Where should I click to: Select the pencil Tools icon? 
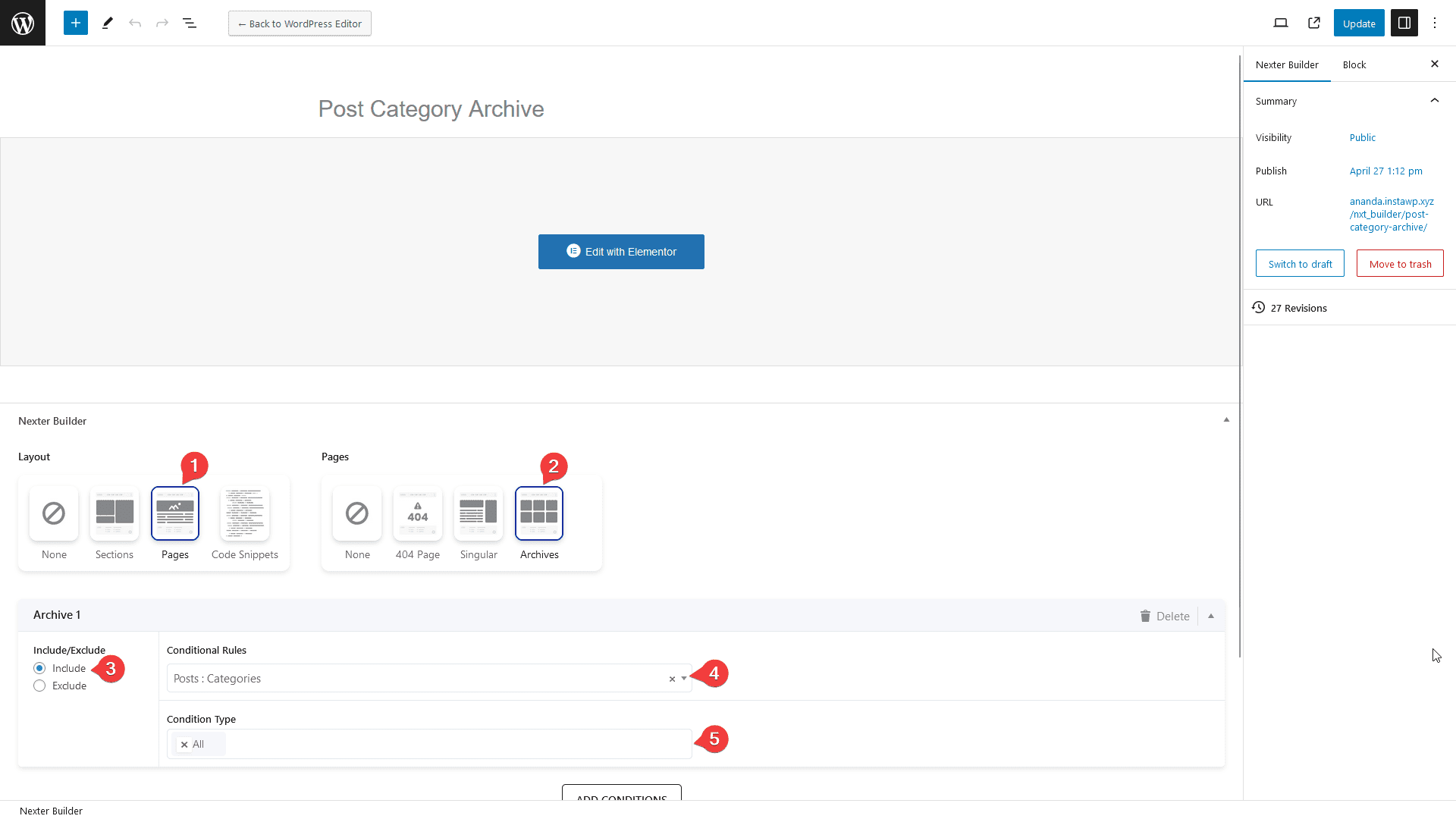point(108,23)
